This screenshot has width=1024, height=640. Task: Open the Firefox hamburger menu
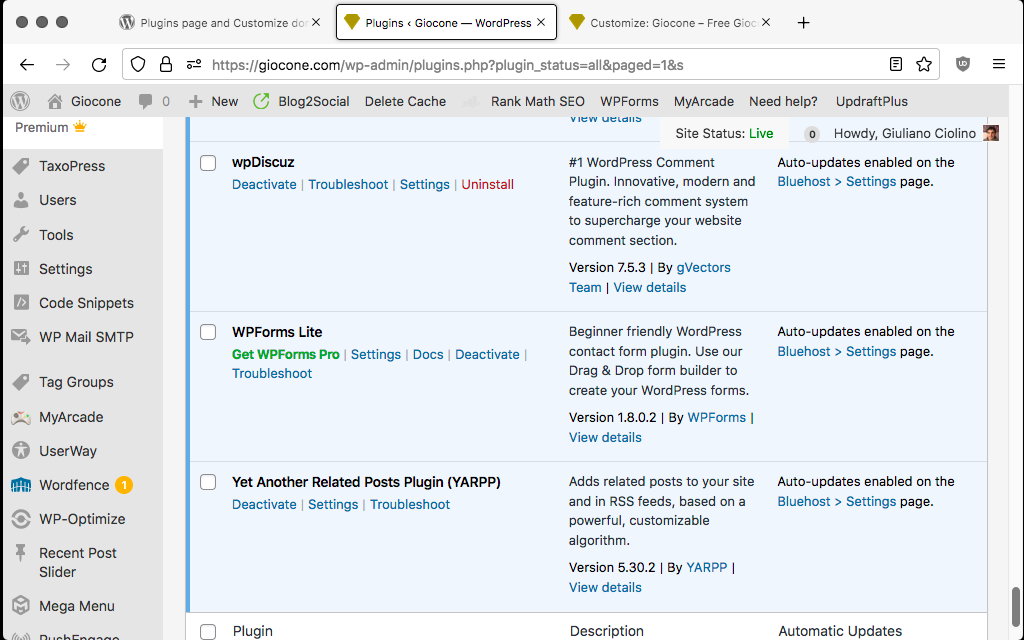pyautogui.click(x=999, y=64)
